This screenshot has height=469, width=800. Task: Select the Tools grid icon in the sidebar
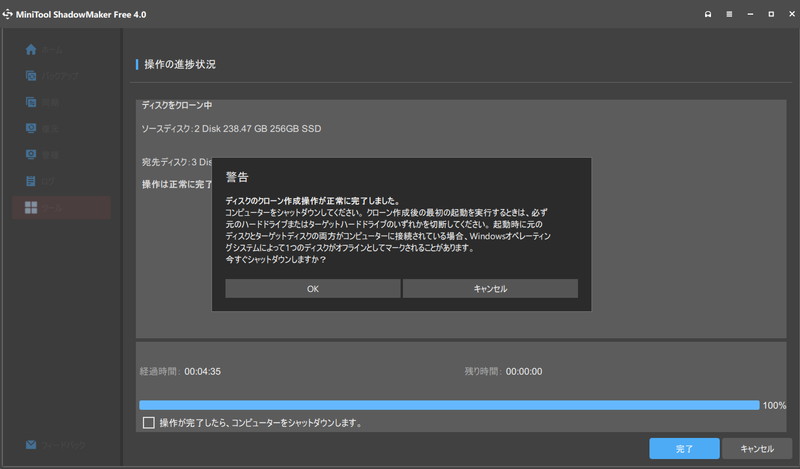31,208
